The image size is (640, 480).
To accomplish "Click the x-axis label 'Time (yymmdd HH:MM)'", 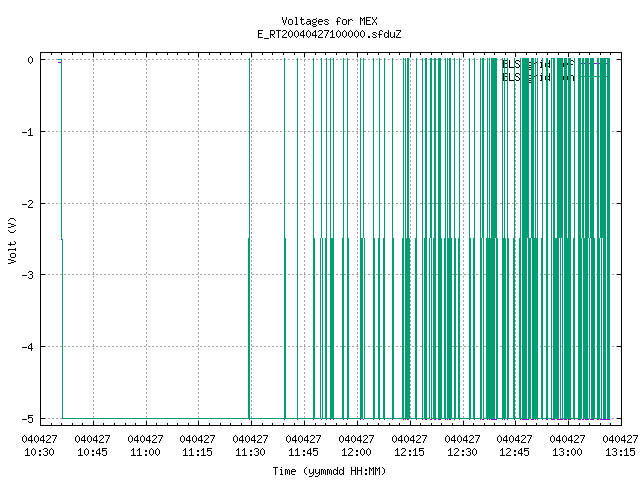I will tap(329, 471).
